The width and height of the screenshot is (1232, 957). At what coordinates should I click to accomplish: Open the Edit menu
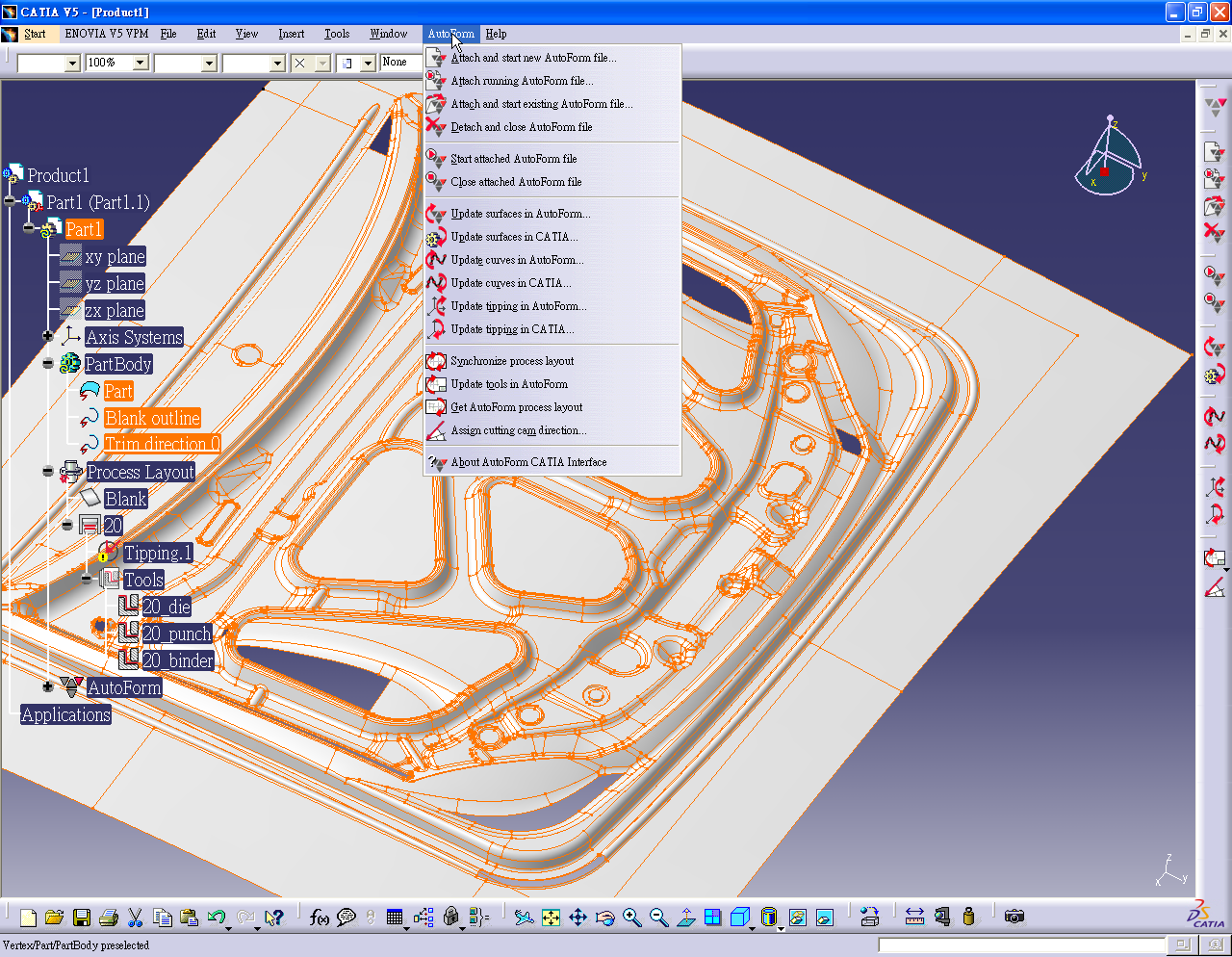(206, 34)
